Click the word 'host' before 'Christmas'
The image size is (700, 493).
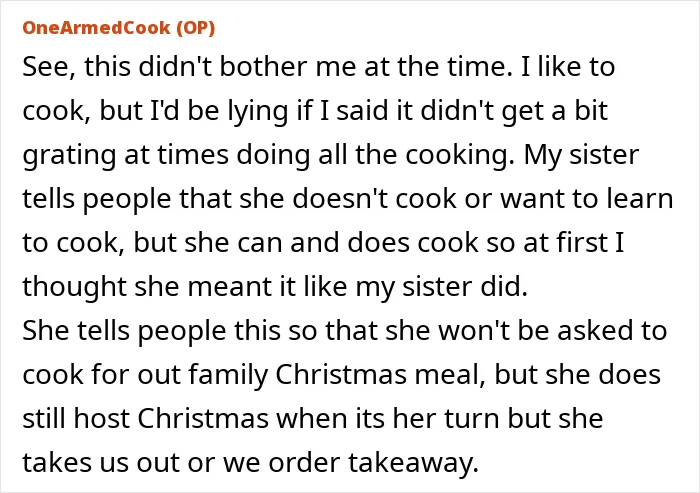click(x=102, y=419)
